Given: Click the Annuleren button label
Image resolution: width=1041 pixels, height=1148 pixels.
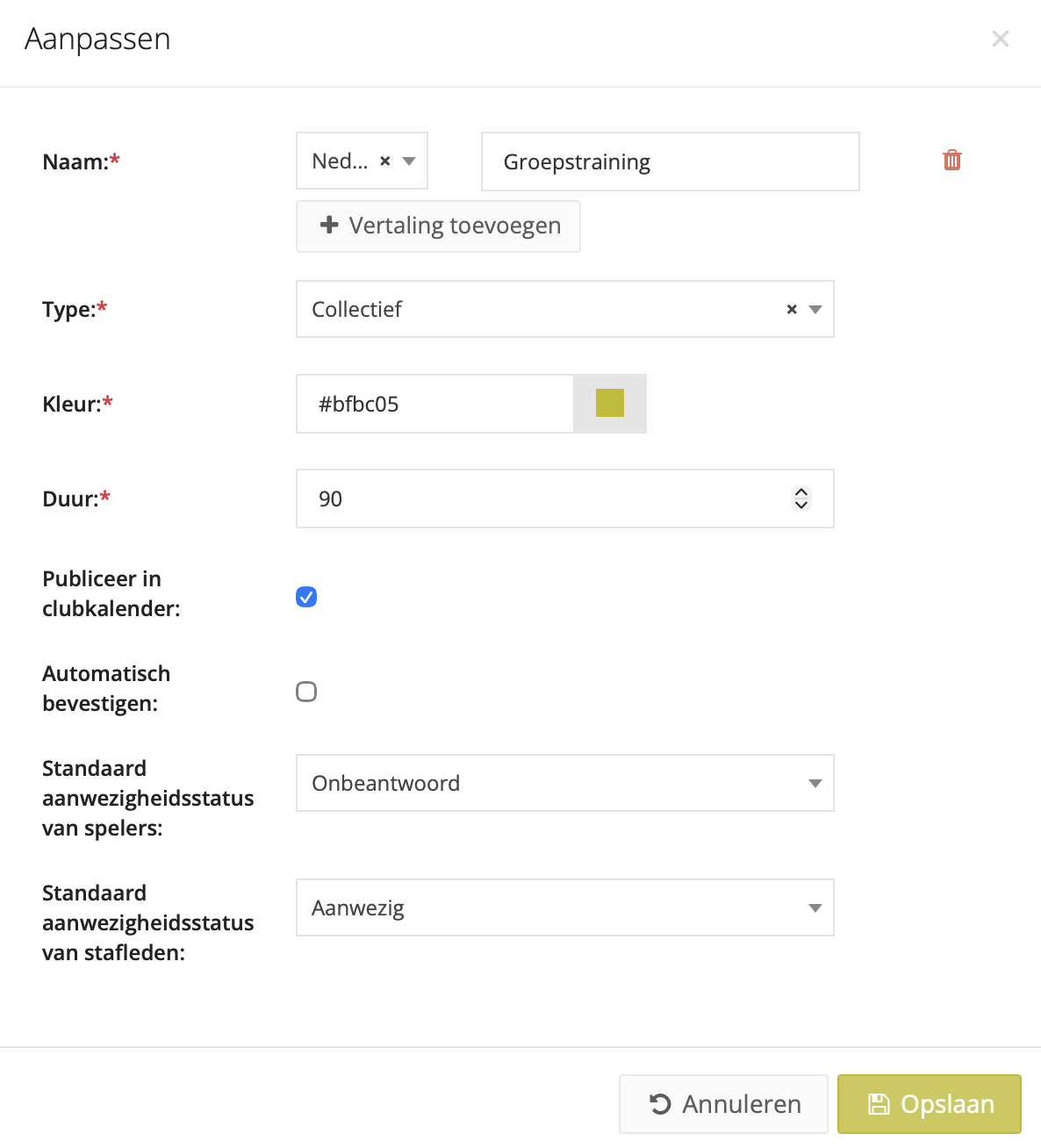Looking at the screenshot, I should 742,1104.
